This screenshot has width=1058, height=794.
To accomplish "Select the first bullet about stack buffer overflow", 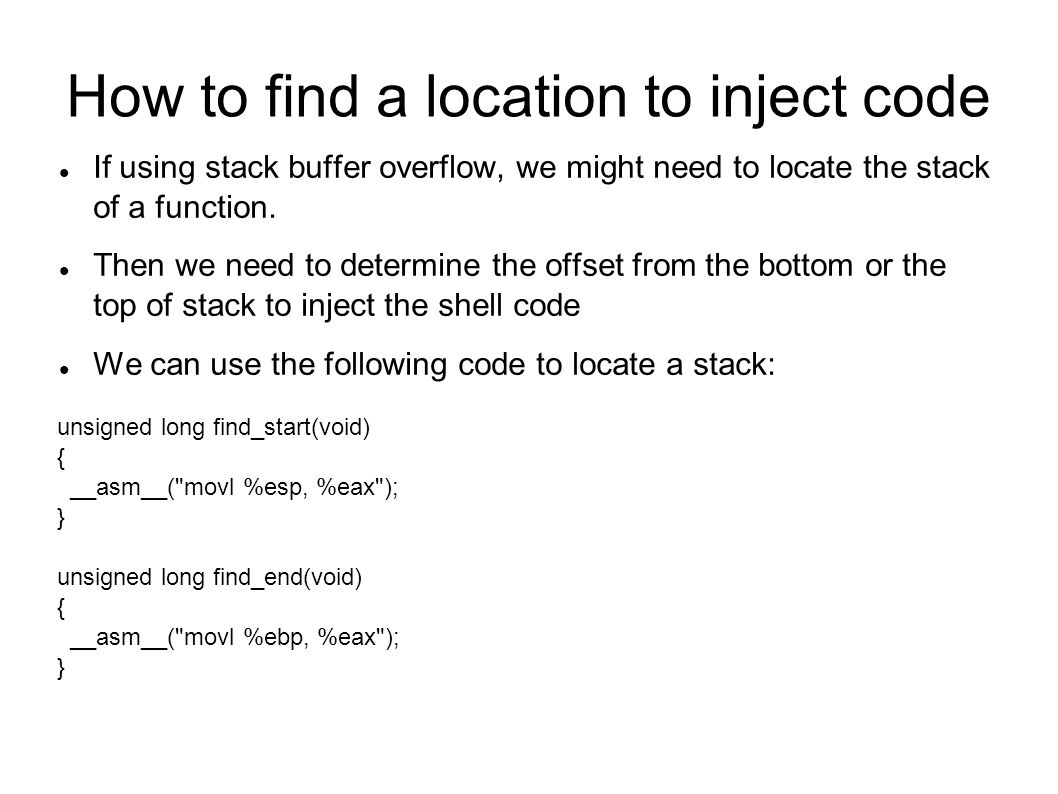I will pyautogui.click(x=541, y=187).
